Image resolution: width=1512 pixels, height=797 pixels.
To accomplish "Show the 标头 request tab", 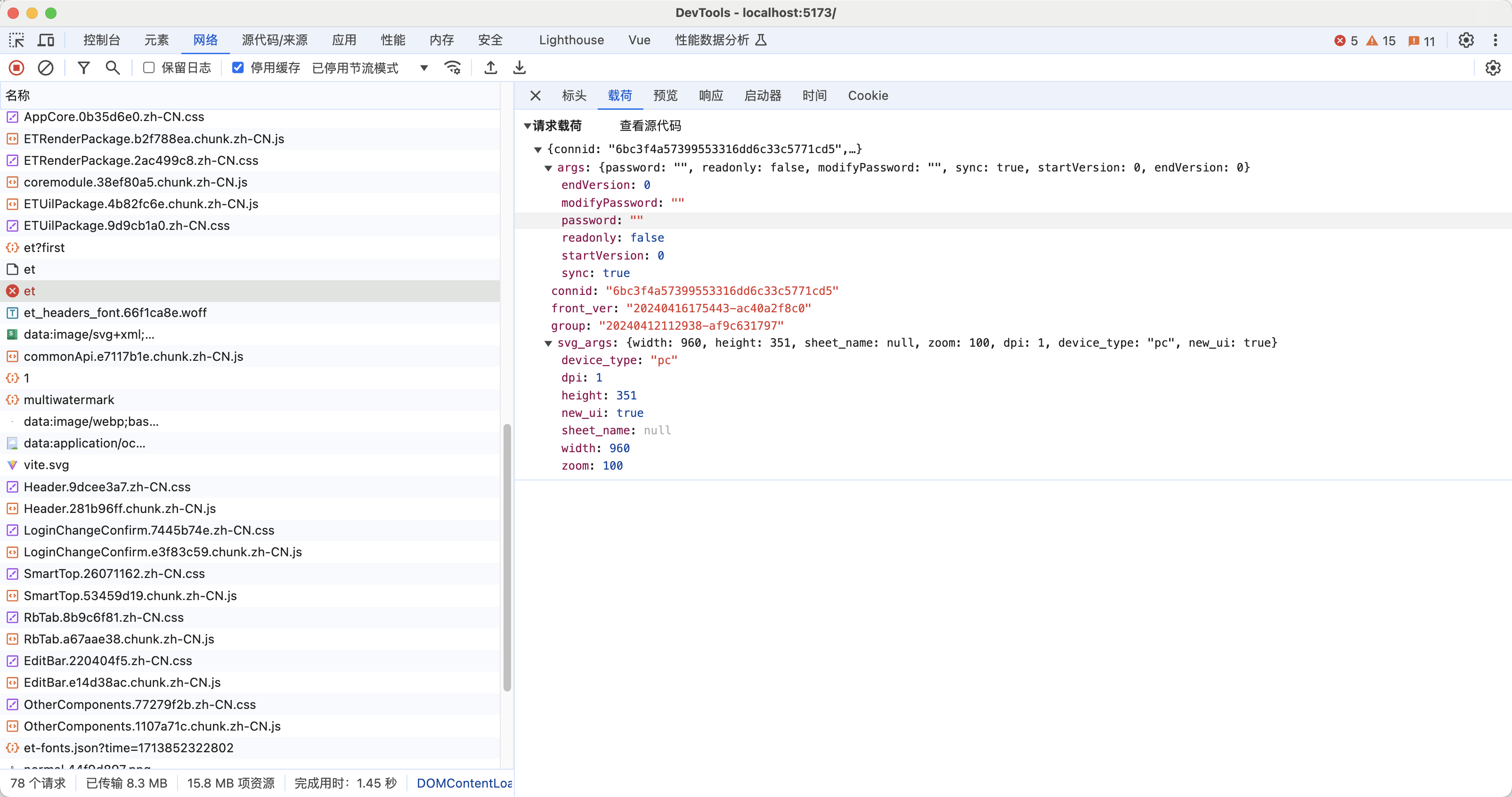I will tap(574, 96).
